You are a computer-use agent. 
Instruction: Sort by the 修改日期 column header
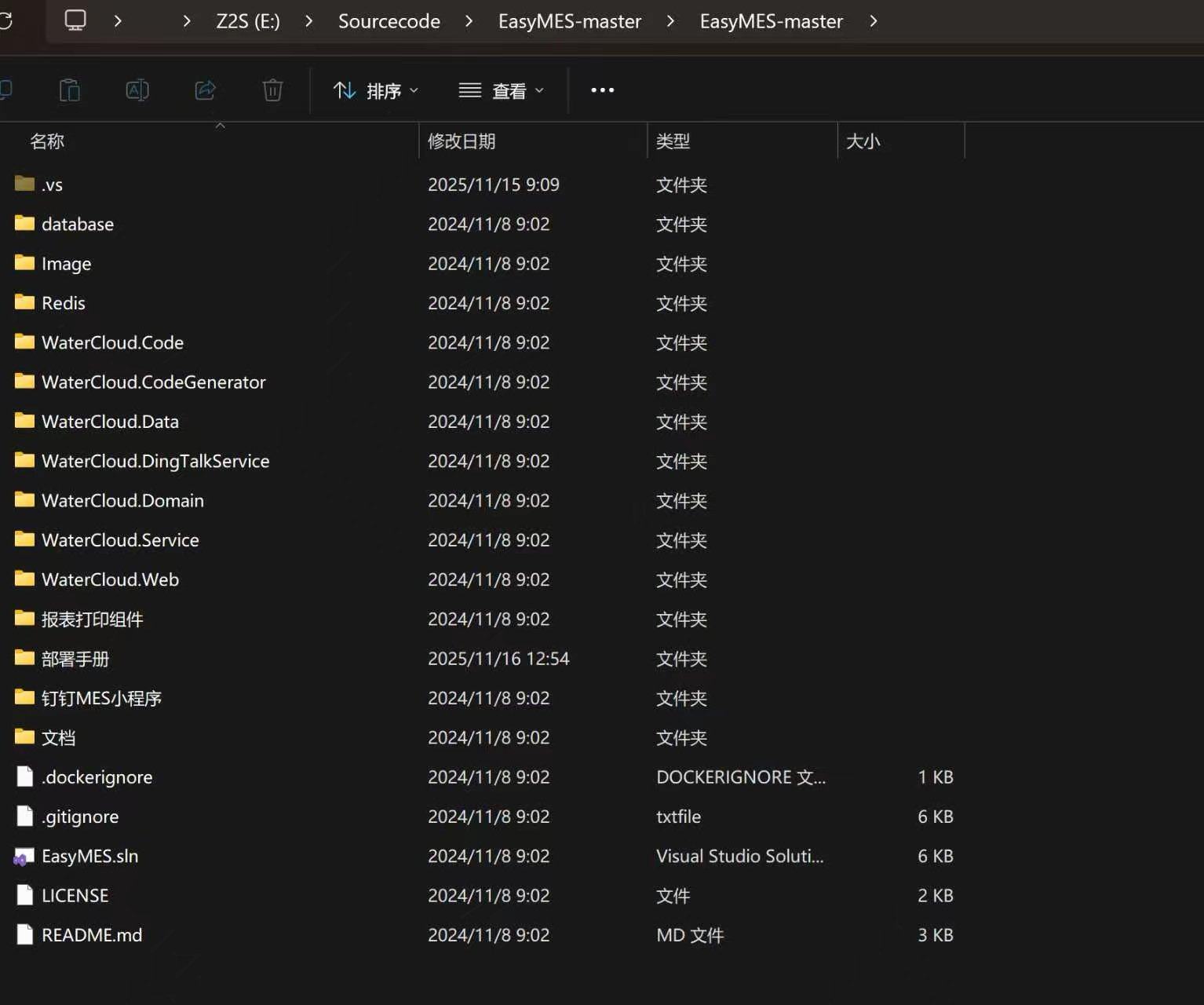pyautogui.click(x=462, y=141)
